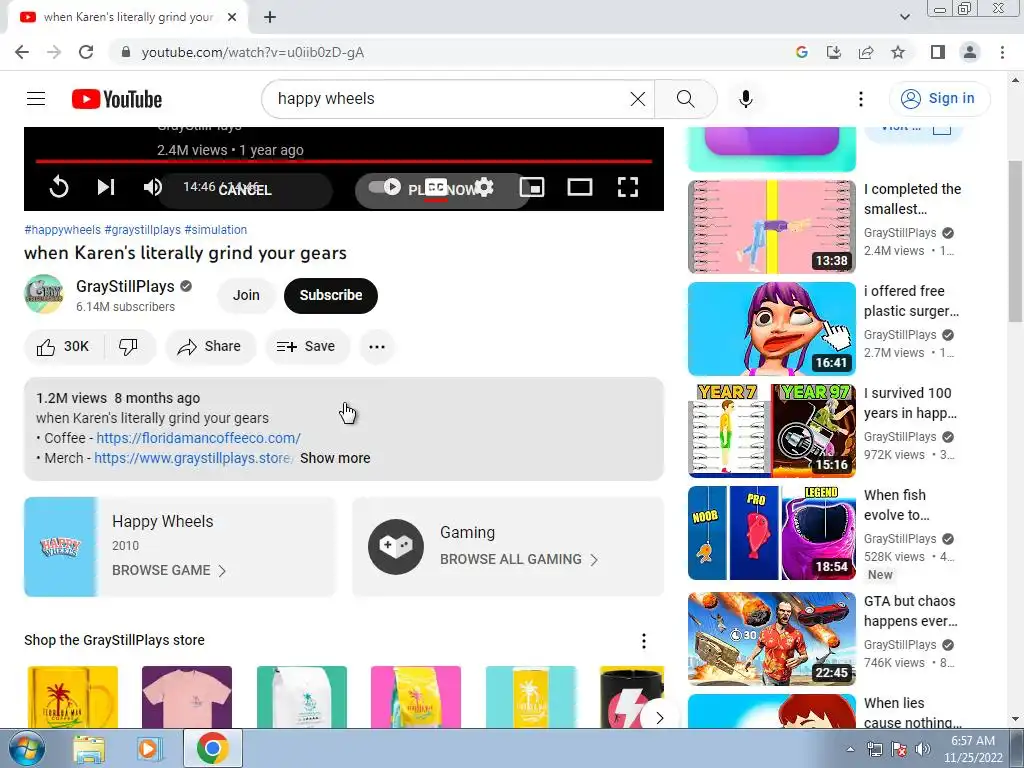Screen dimensions: 1024x768
Task: Bookmark page with star icon
Action: click(898, 52)
